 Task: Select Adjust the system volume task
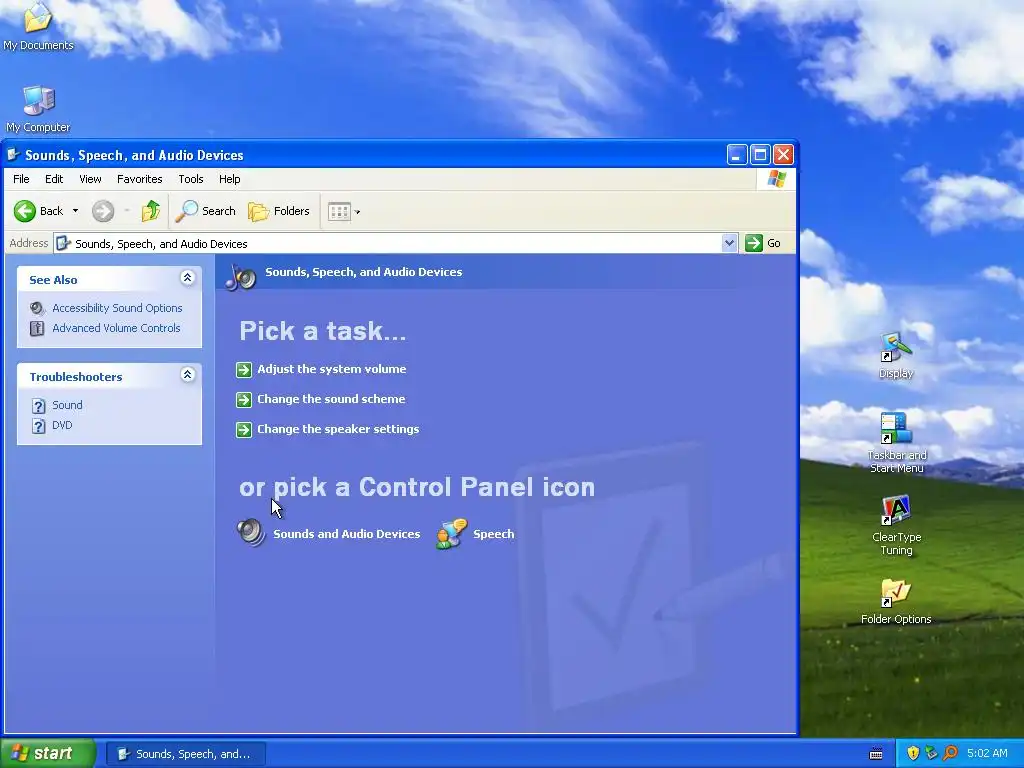[x=332, y=369]
